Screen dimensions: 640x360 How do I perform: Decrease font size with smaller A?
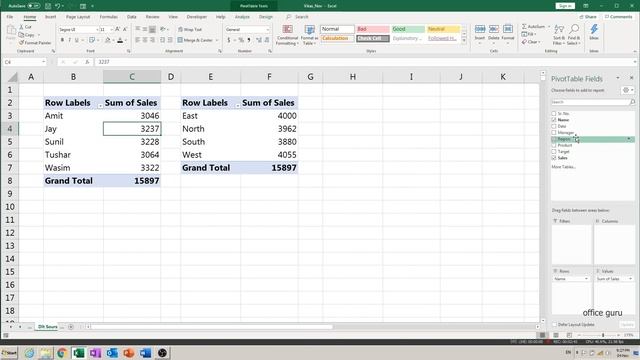click(125, 29)
